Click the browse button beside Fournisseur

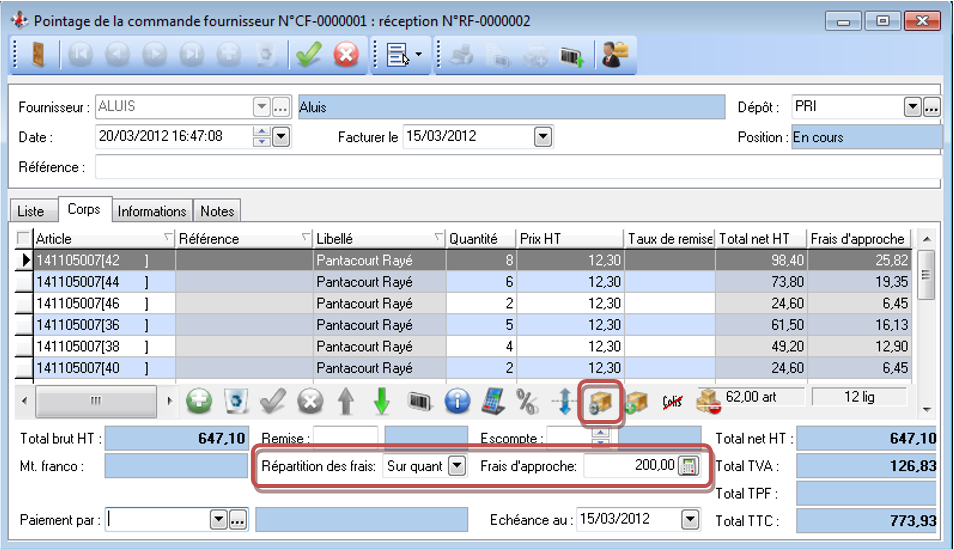(281, 107)
